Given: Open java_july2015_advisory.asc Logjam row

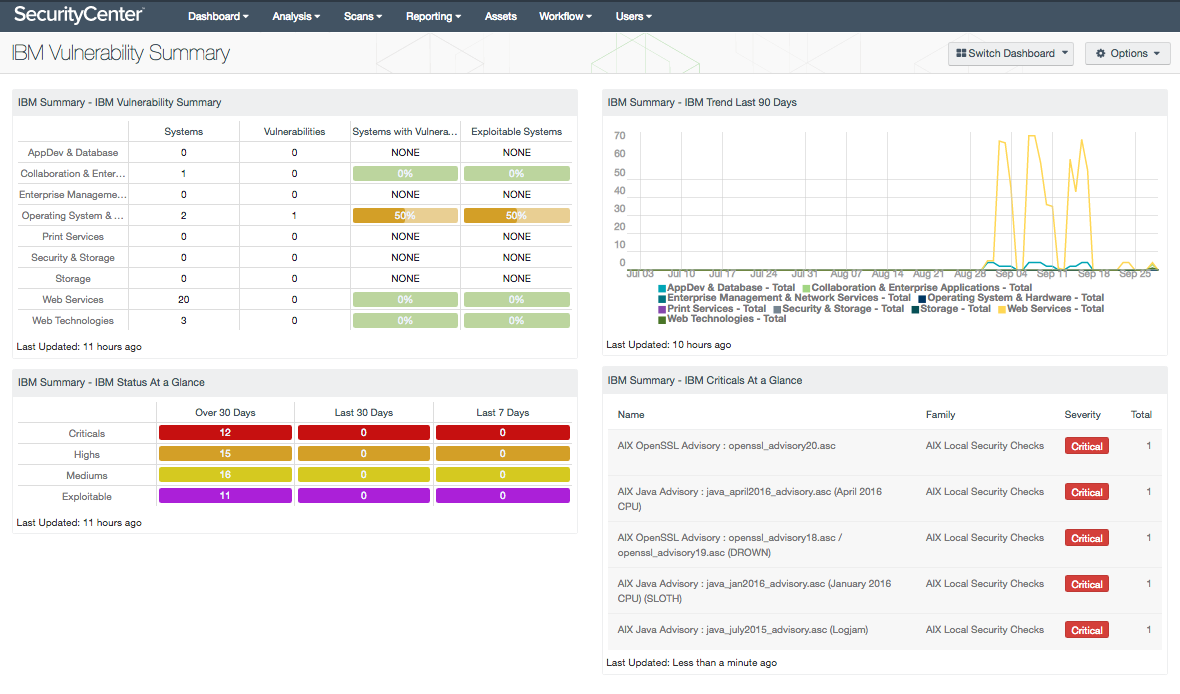Looking at the screenshot, I should coord(885,632).
